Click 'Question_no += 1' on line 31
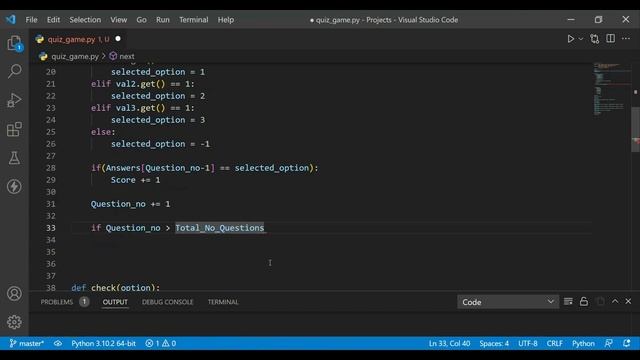Viewport: 640px width, 360px height. pos(130,204)
